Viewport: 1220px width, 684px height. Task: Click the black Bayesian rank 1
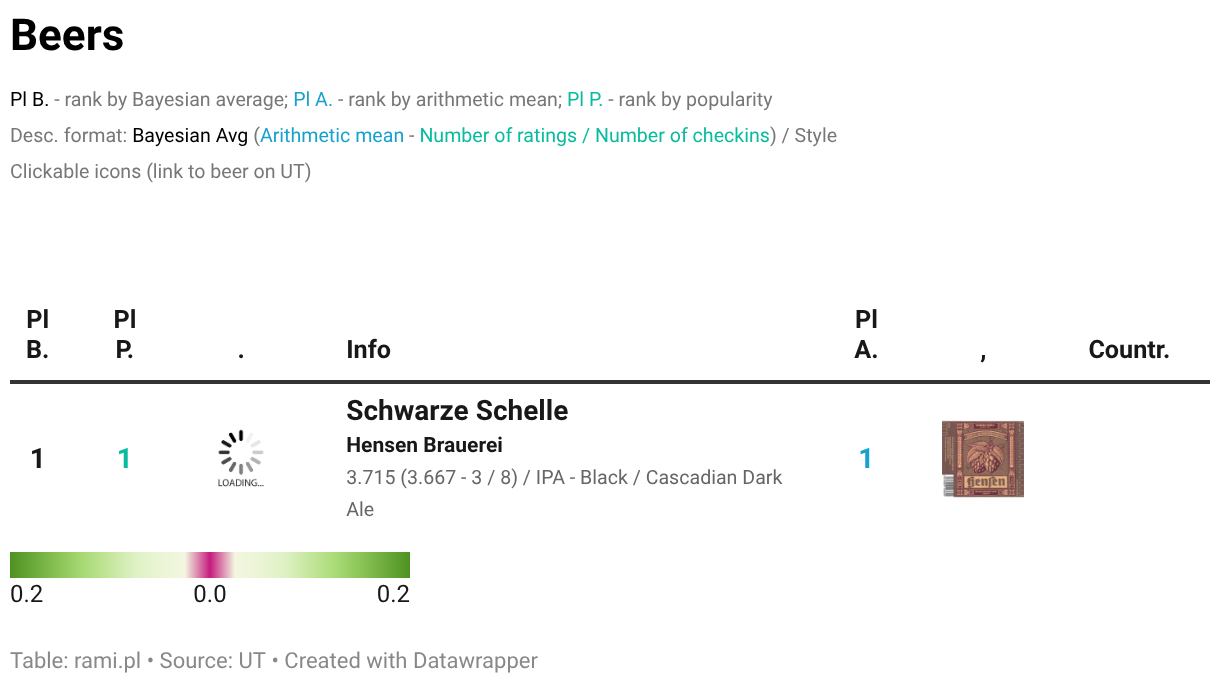point(37,459)
